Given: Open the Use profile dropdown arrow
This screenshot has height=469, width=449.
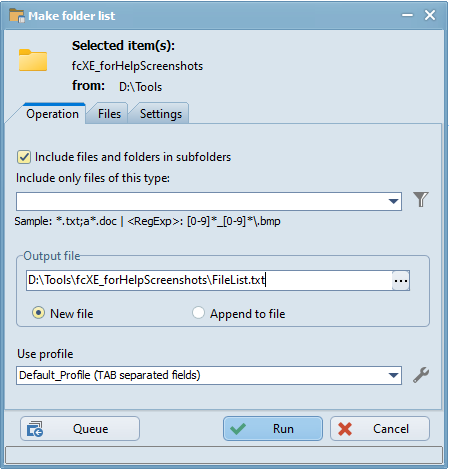Looking at the screenshot, I should coord(393,375).
